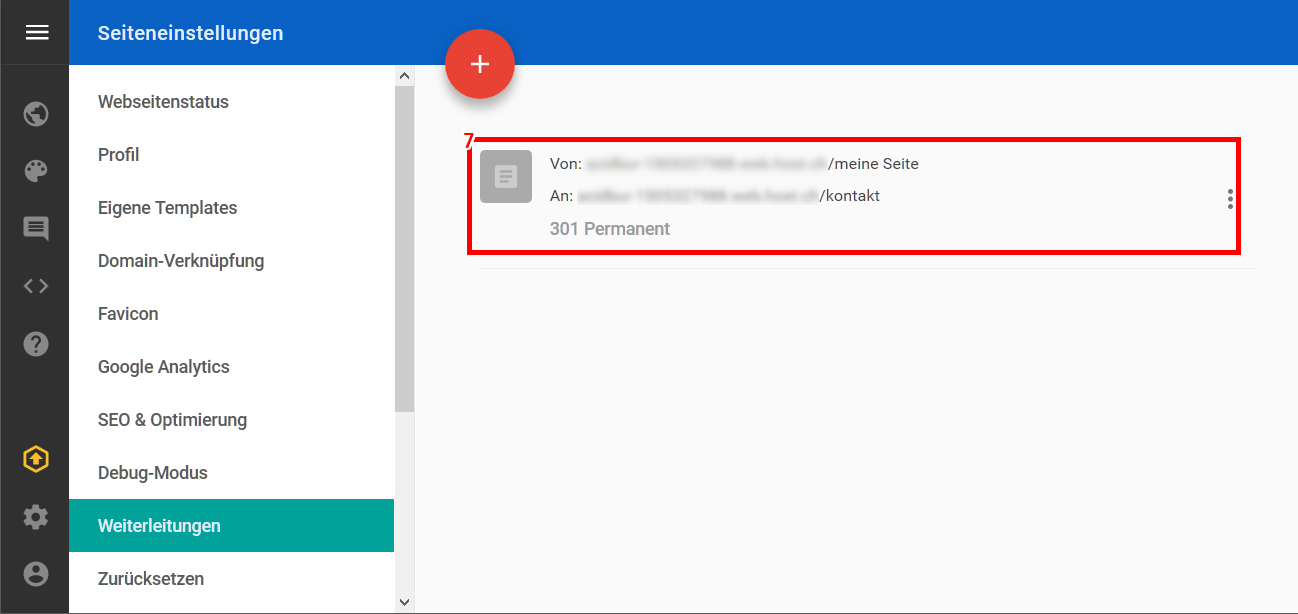Open the Profil settings
This screenshot has width=1298, height=614.
pos(119,155)
